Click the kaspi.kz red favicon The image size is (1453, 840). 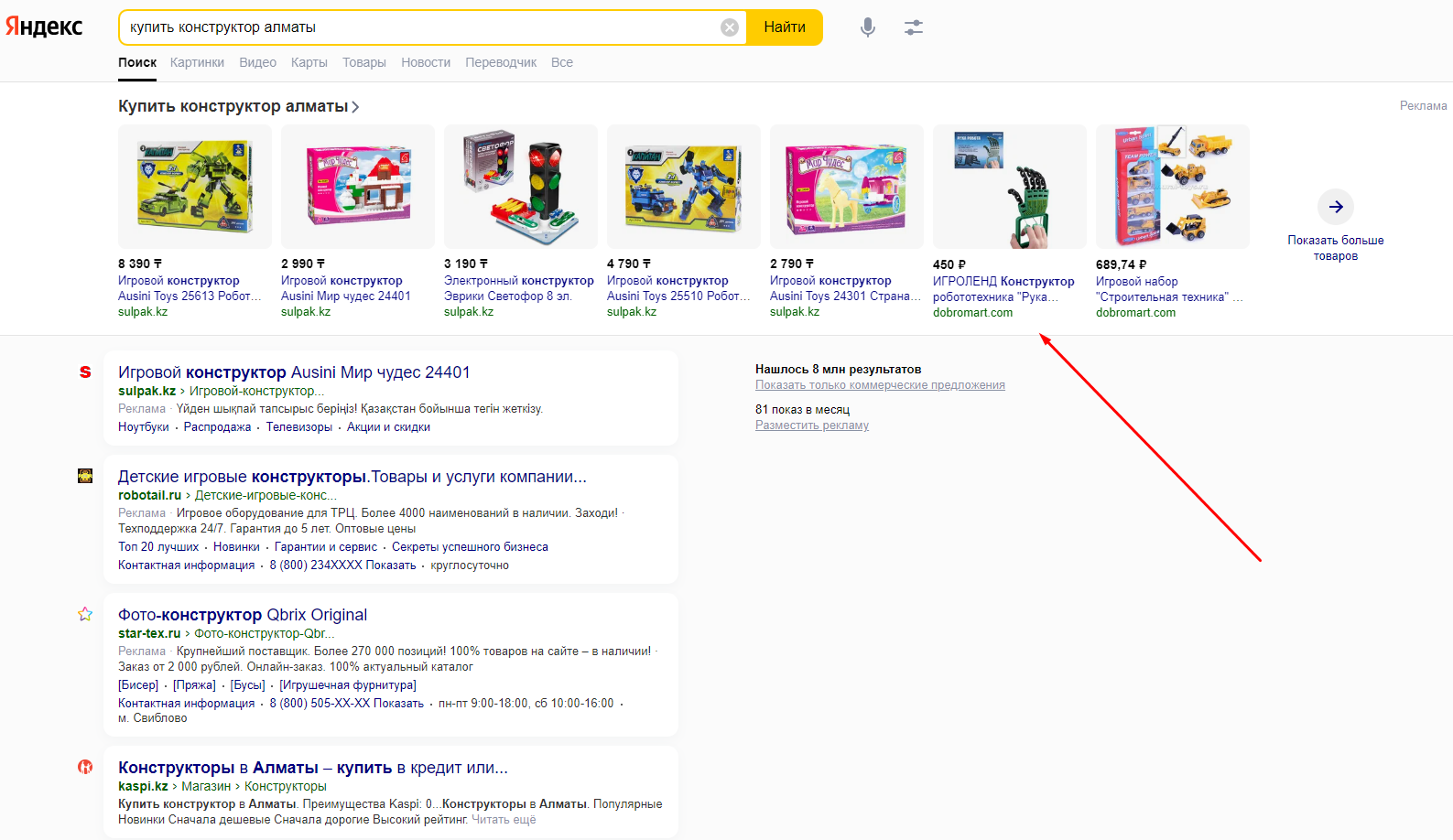(x=85, y=767)
